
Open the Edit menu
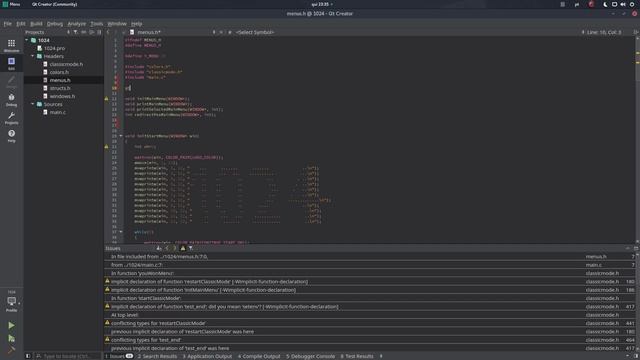coord(21,24)
